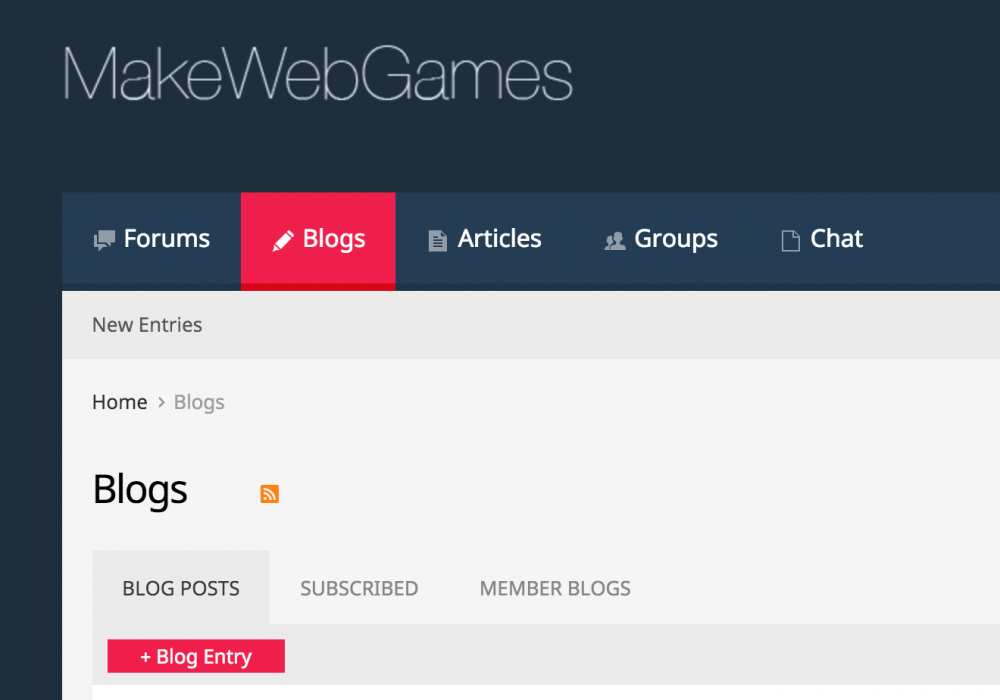This screenshot has height=700, width=1000.
Task: Click the grey Blogs breadcrumb item
Action: 199,402
